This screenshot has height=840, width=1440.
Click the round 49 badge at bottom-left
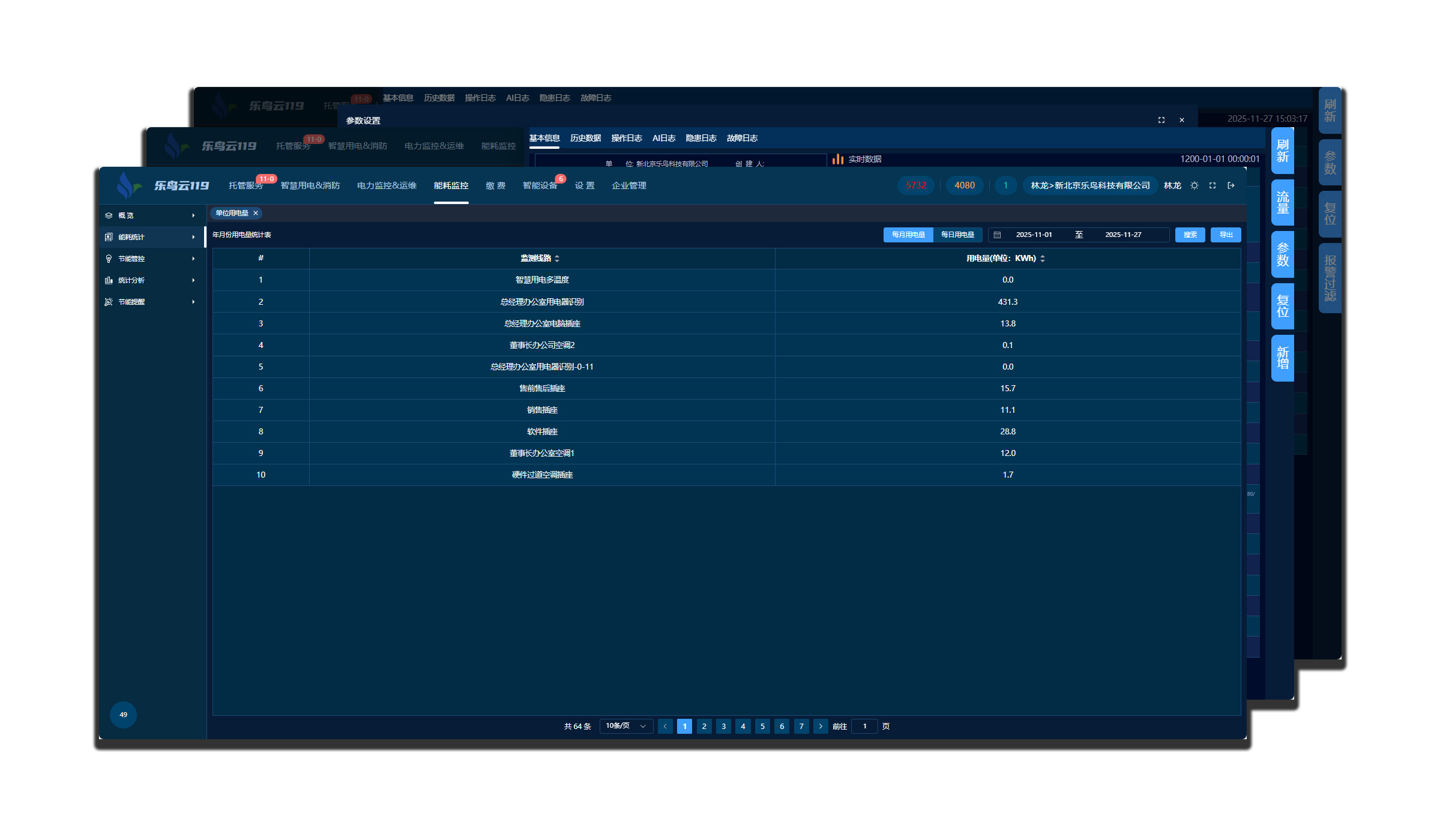tap(123, 715)
